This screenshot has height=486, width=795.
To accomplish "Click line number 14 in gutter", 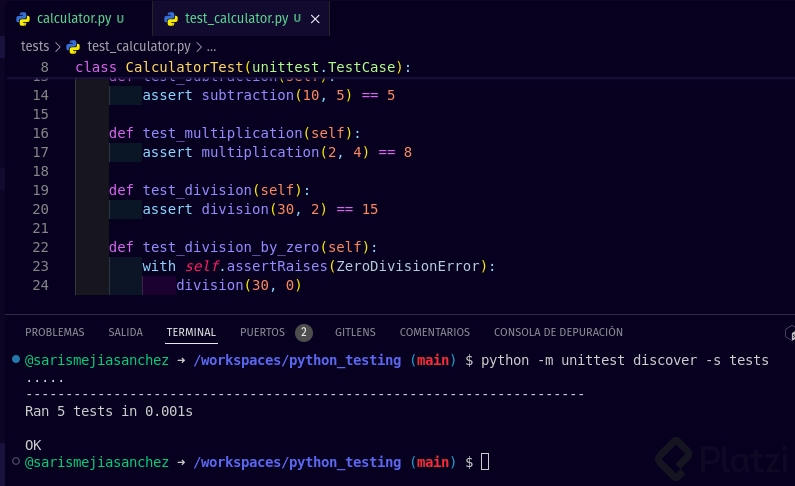I will click(x=41, y=95).
